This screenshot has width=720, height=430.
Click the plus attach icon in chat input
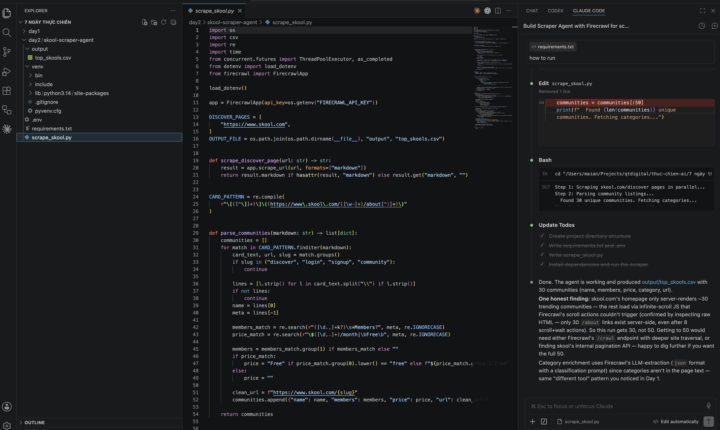533,421
